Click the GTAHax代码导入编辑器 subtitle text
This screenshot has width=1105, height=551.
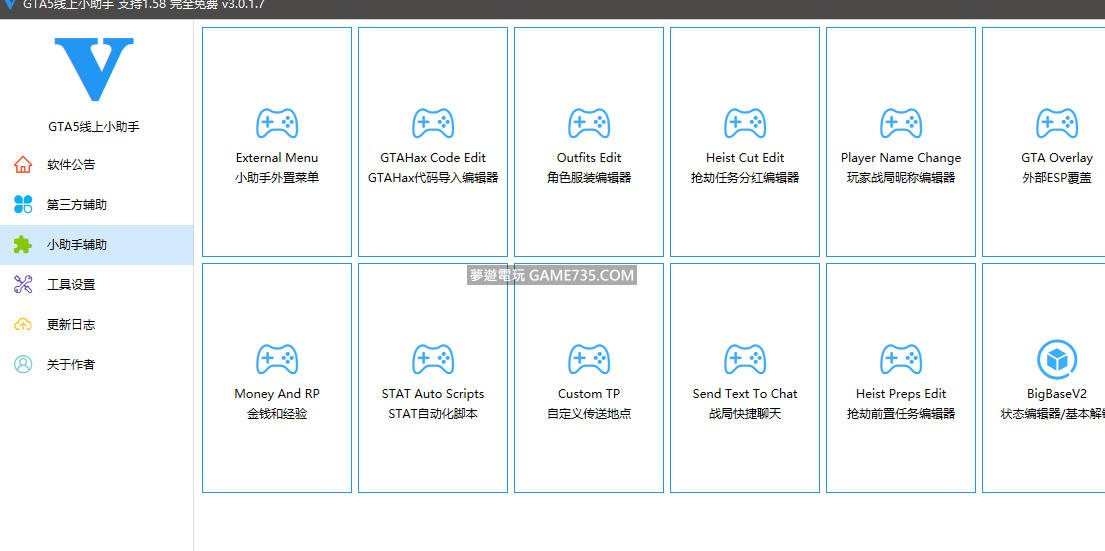(x=433, y=178)
